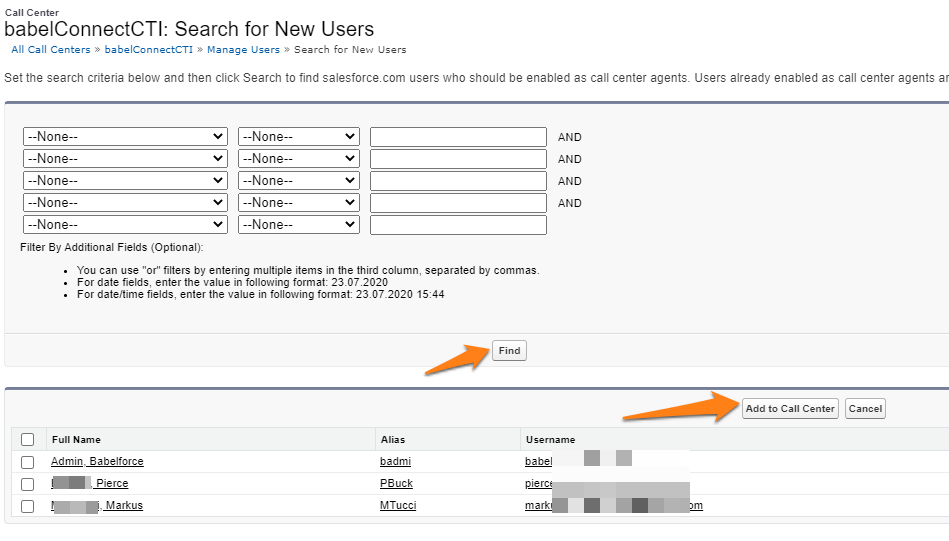Click the first row filter value field
Image resolution: width=949 pixels, height=541 pixels.
[458, 137]
